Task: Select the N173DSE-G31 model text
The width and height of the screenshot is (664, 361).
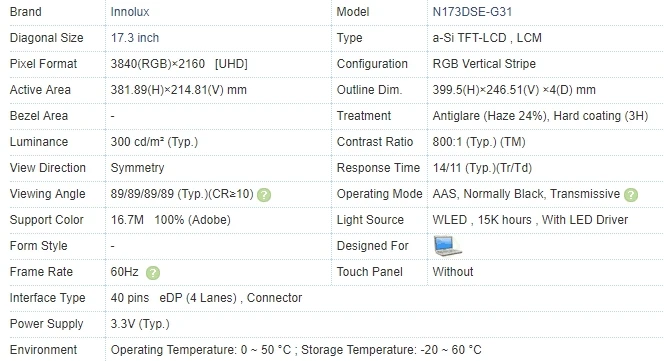Action: (x=472, y=12)
